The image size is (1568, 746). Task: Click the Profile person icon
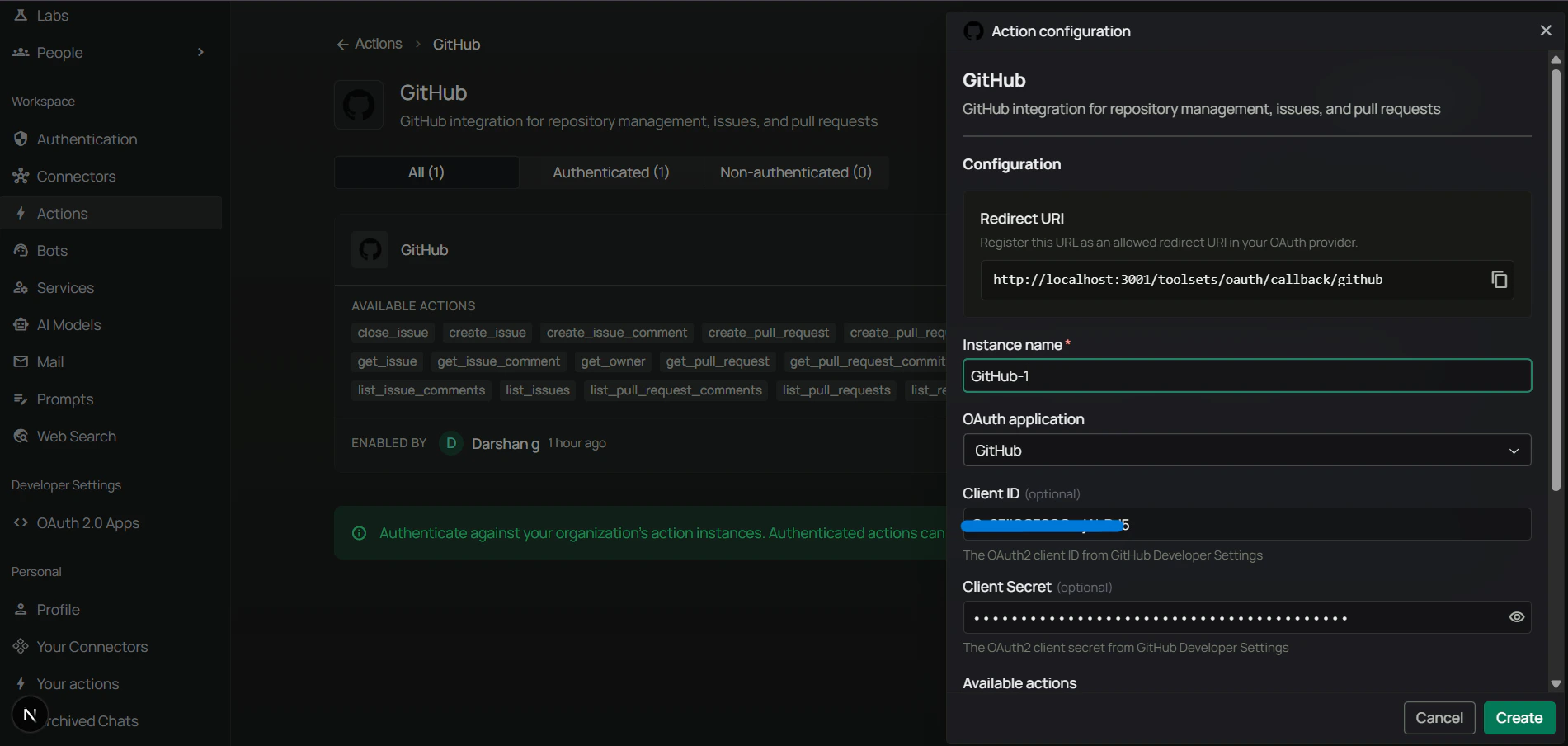(21, 609)
